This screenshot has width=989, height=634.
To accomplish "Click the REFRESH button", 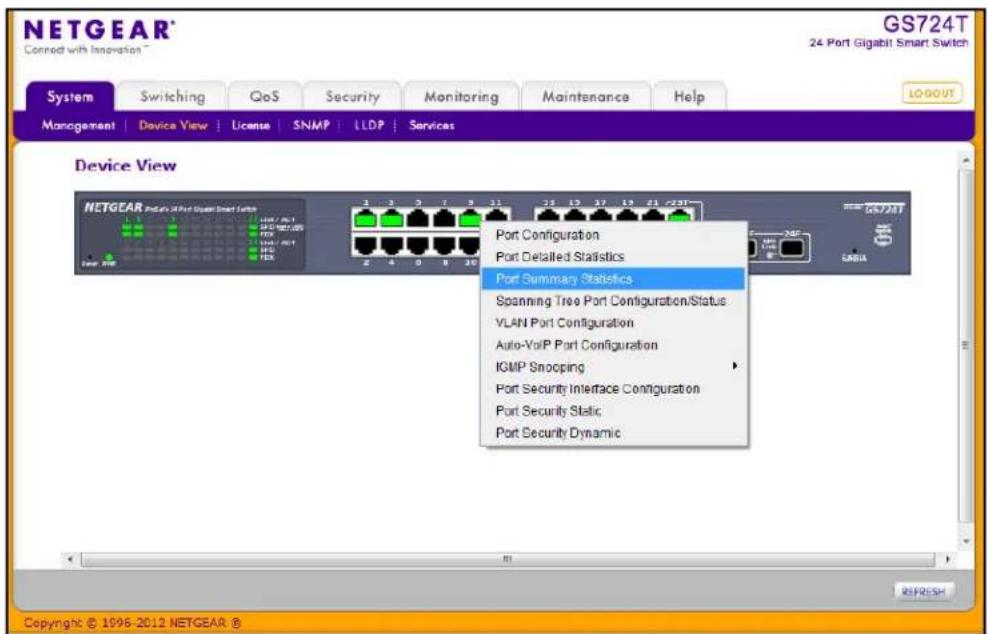I will (x=923, y=592).
